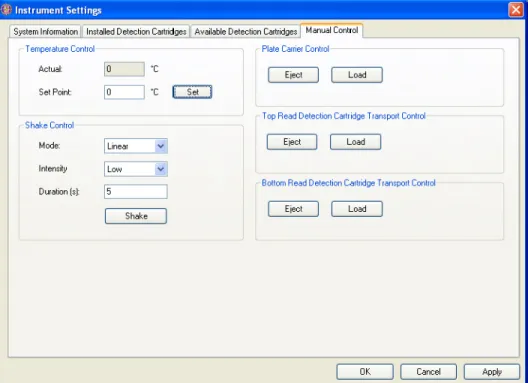This screenshot has width=528, height=383.
Task: Switch to the System Information tab
Action: point(45,32)
